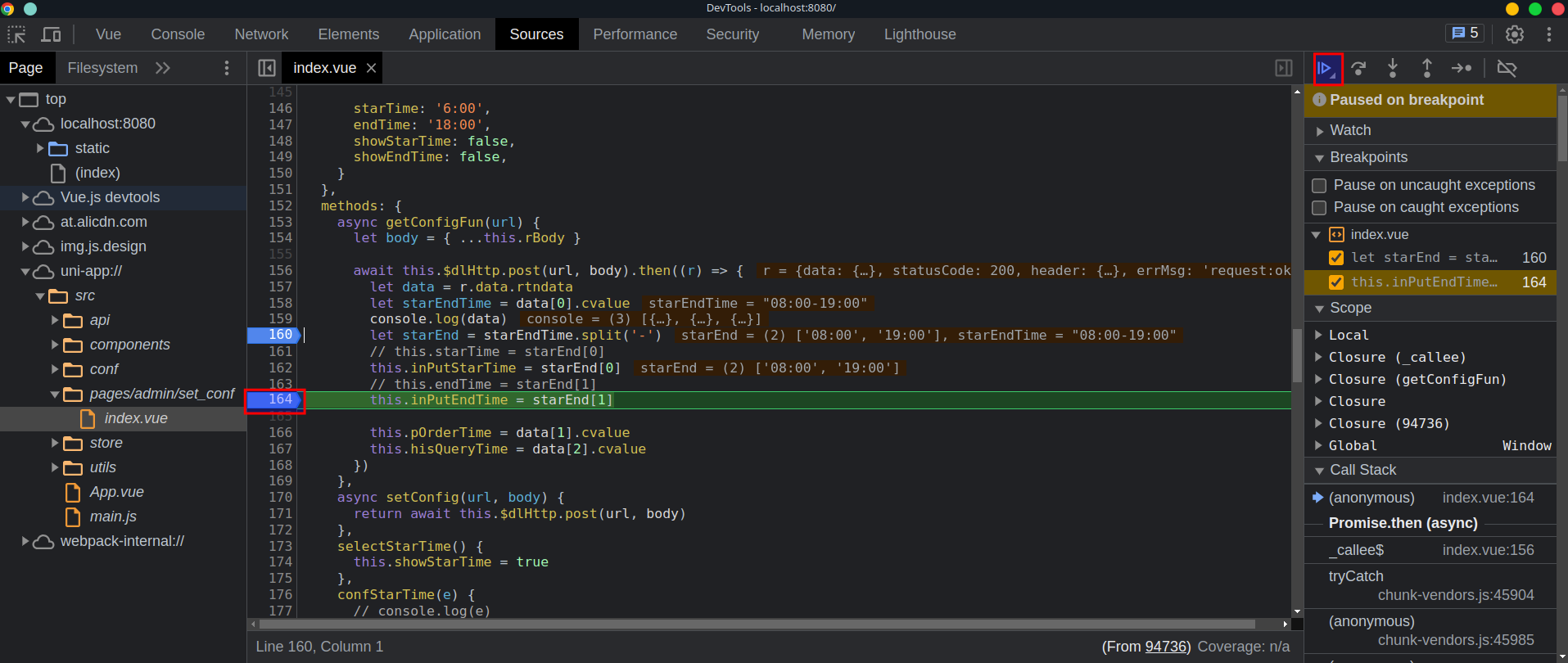Toggle the inspect element picker icon
The height and width of the screenshot is (663, 1568).
[x=16, y=34]
